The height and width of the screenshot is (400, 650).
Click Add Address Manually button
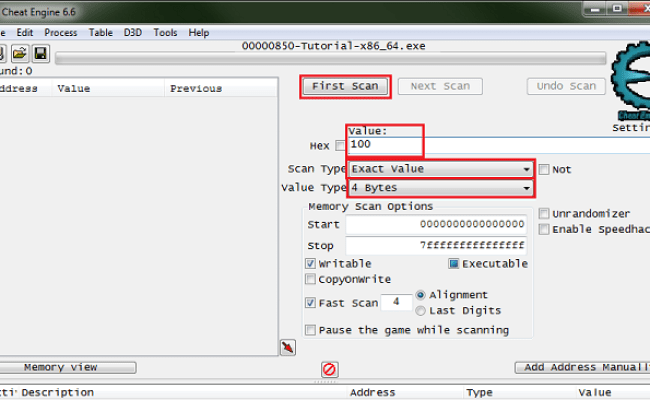click(582, 367)
